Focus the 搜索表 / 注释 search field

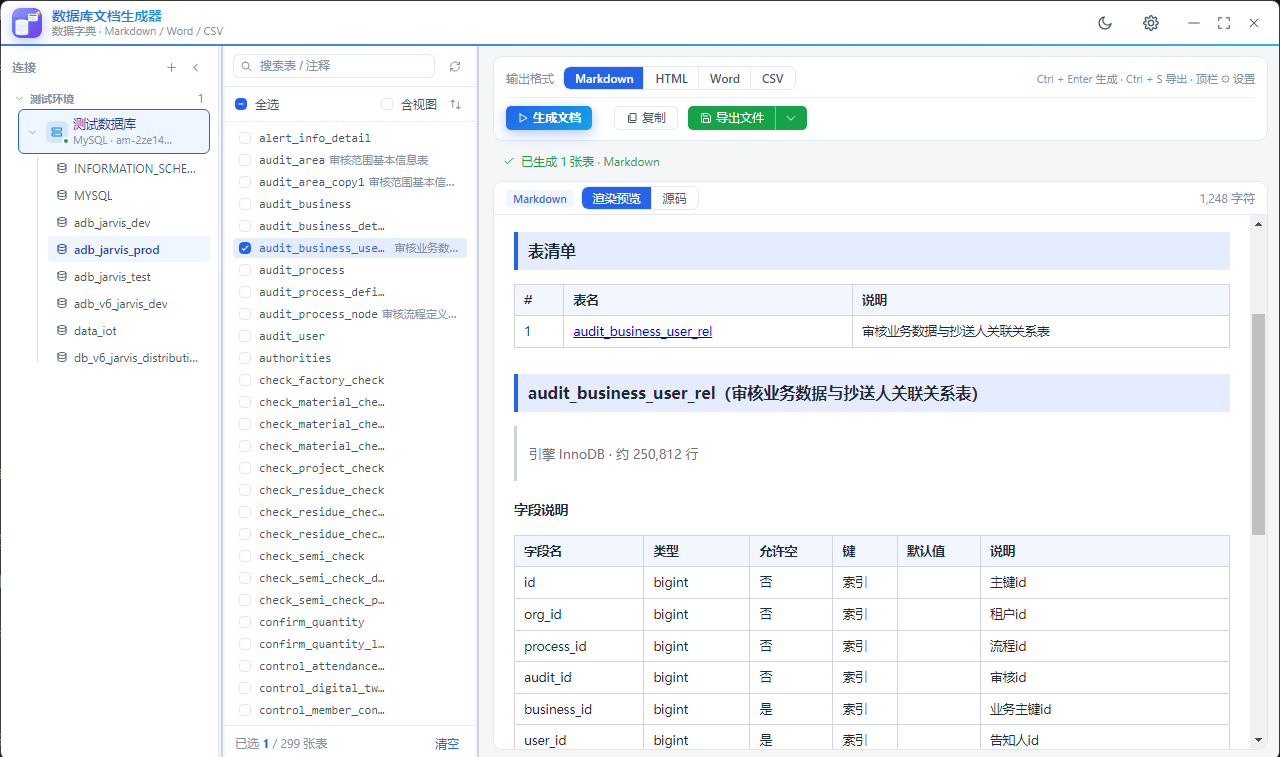coord(334,66)
